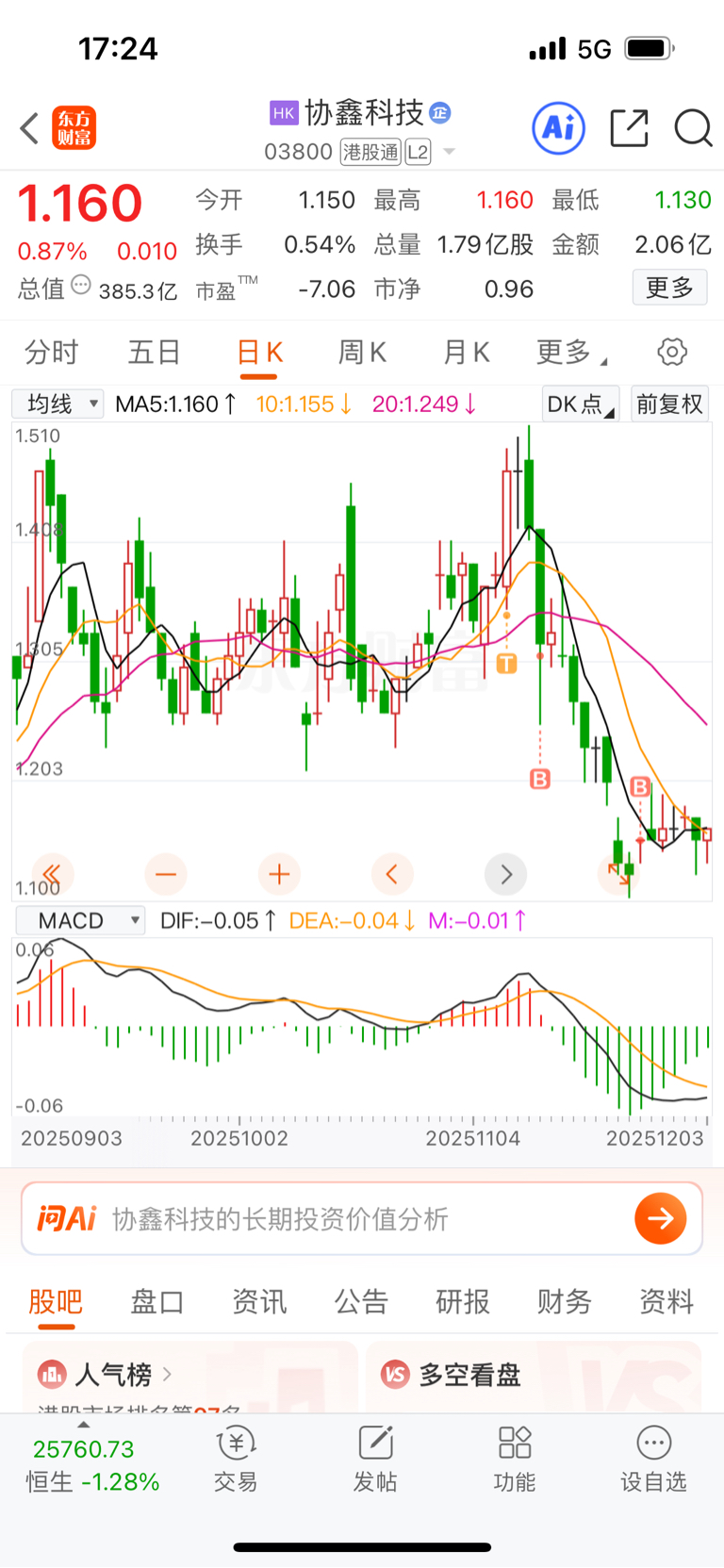Screen dimensions: 724x1568
Task: Tap the 多空看盘 VS icon
Action: point(395,1375)
